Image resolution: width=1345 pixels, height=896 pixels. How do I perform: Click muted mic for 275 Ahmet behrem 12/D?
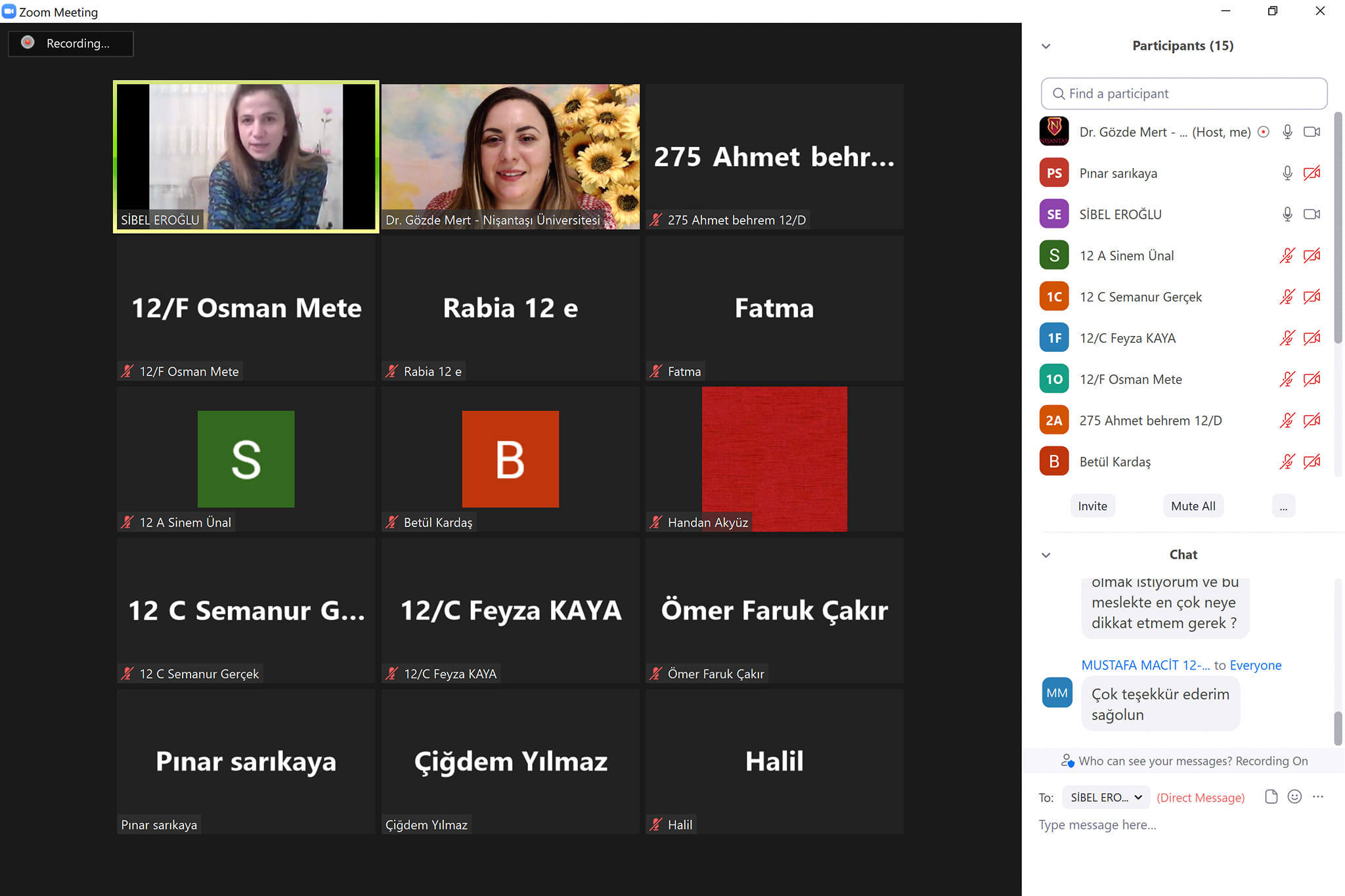[x=1287, y=421]
